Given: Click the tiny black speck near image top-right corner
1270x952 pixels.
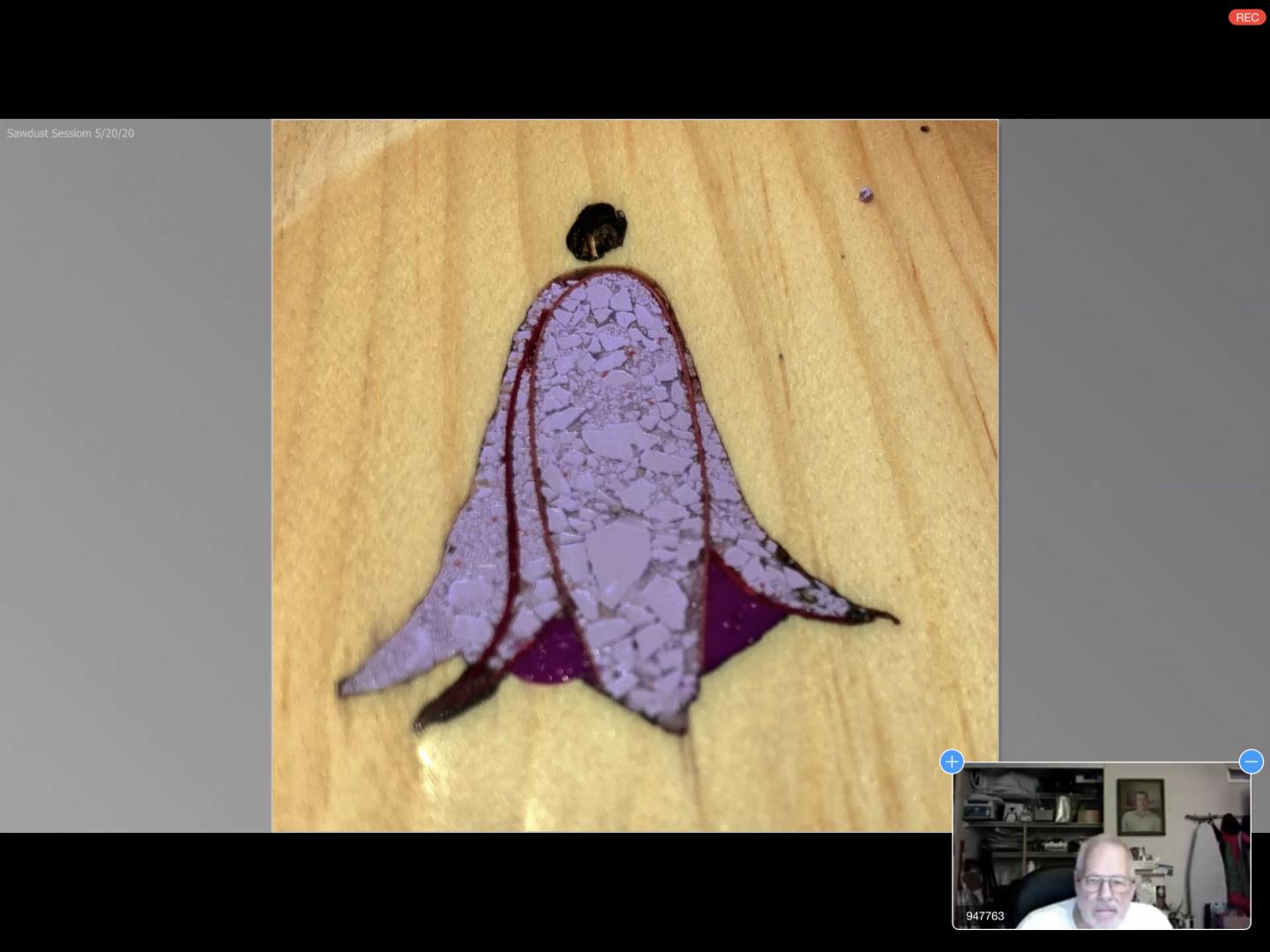Looking at the screenshot, I should [924, 130].
